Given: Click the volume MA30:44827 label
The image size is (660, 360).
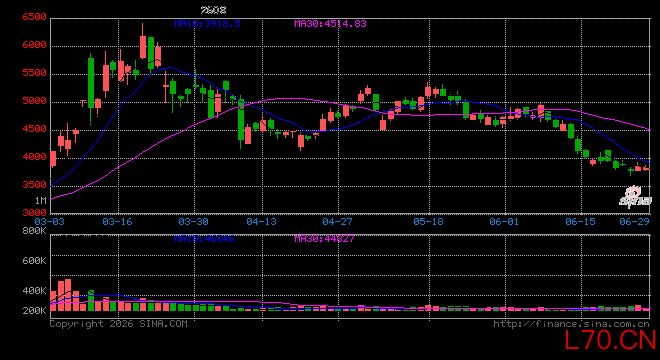Looking at the screenshot, I should [325, 239].
